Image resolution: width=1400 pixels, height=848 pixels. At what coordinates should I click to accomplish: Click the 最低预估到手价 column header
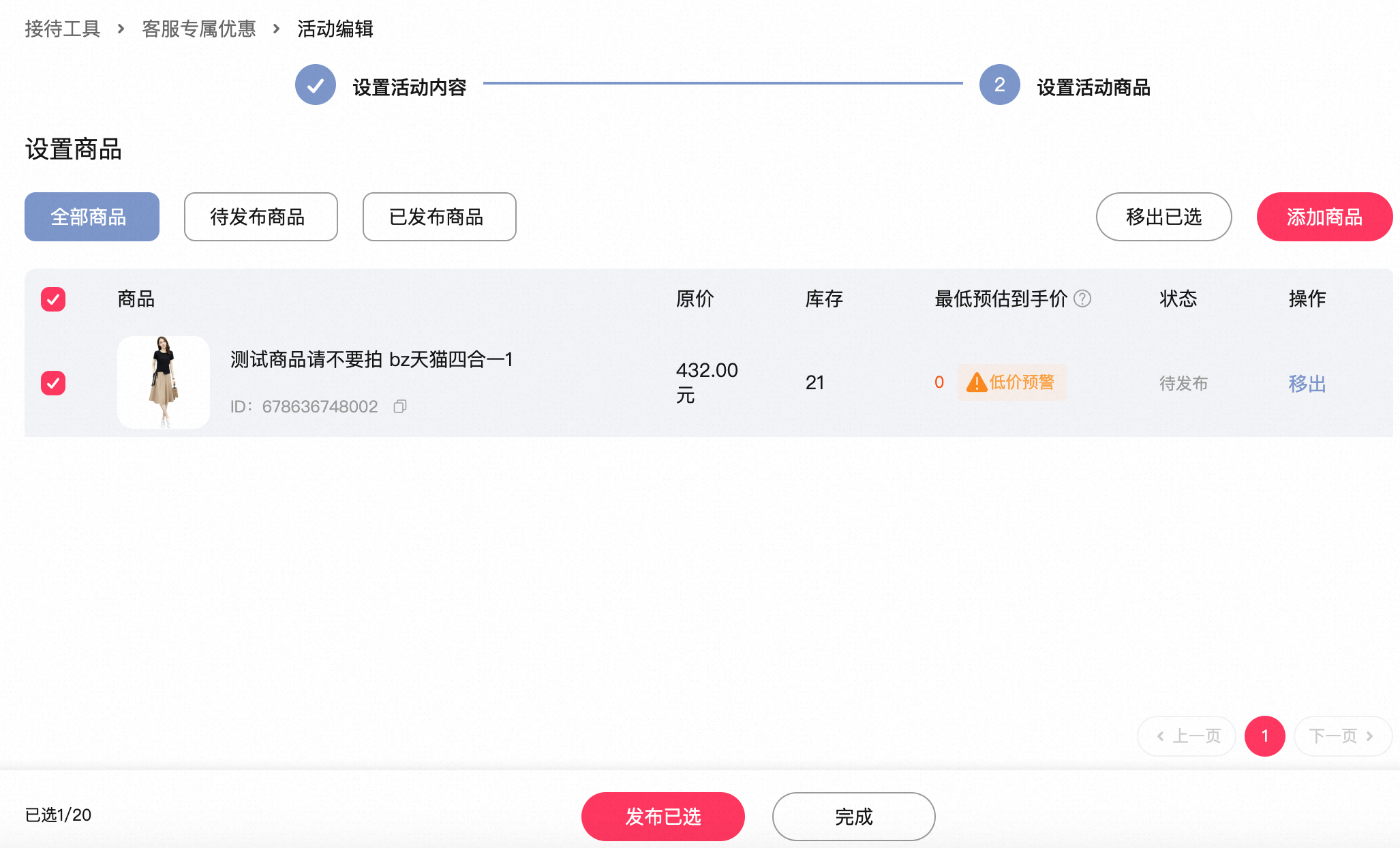tap(1001, 299)
